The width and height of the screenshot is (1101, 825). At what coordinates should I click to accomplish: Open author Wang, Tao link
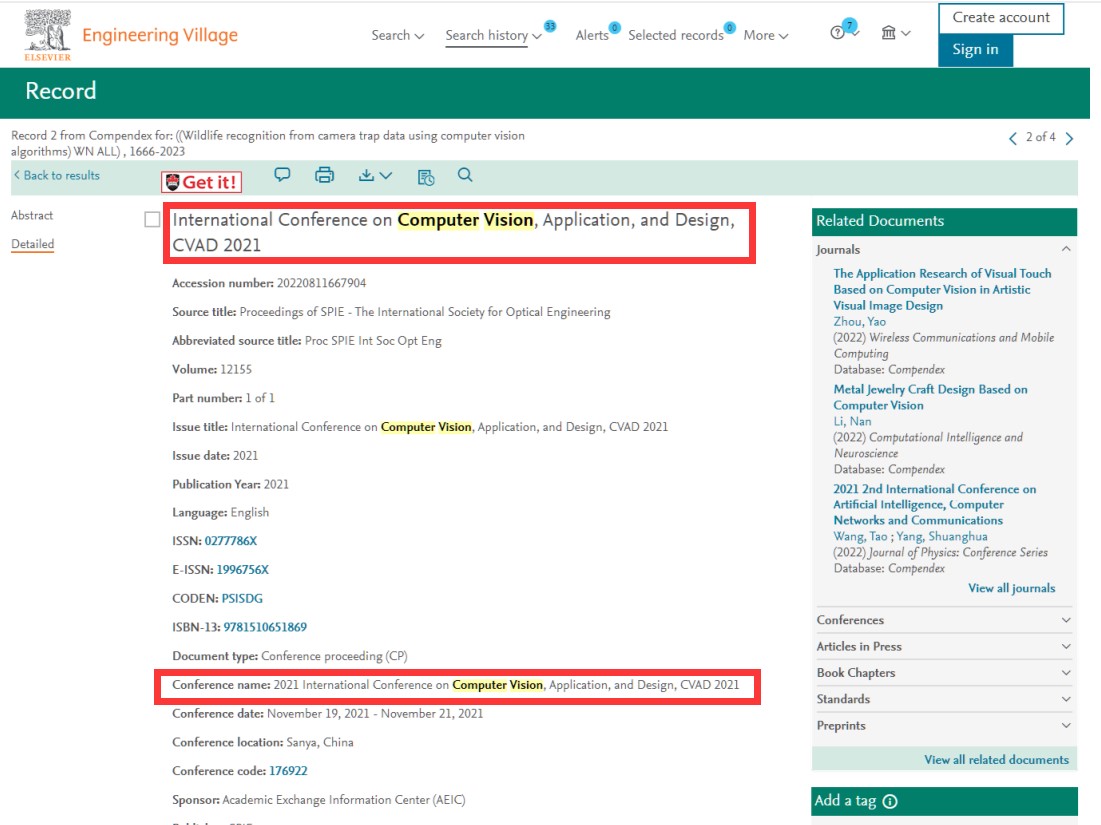tap(860, 536)
